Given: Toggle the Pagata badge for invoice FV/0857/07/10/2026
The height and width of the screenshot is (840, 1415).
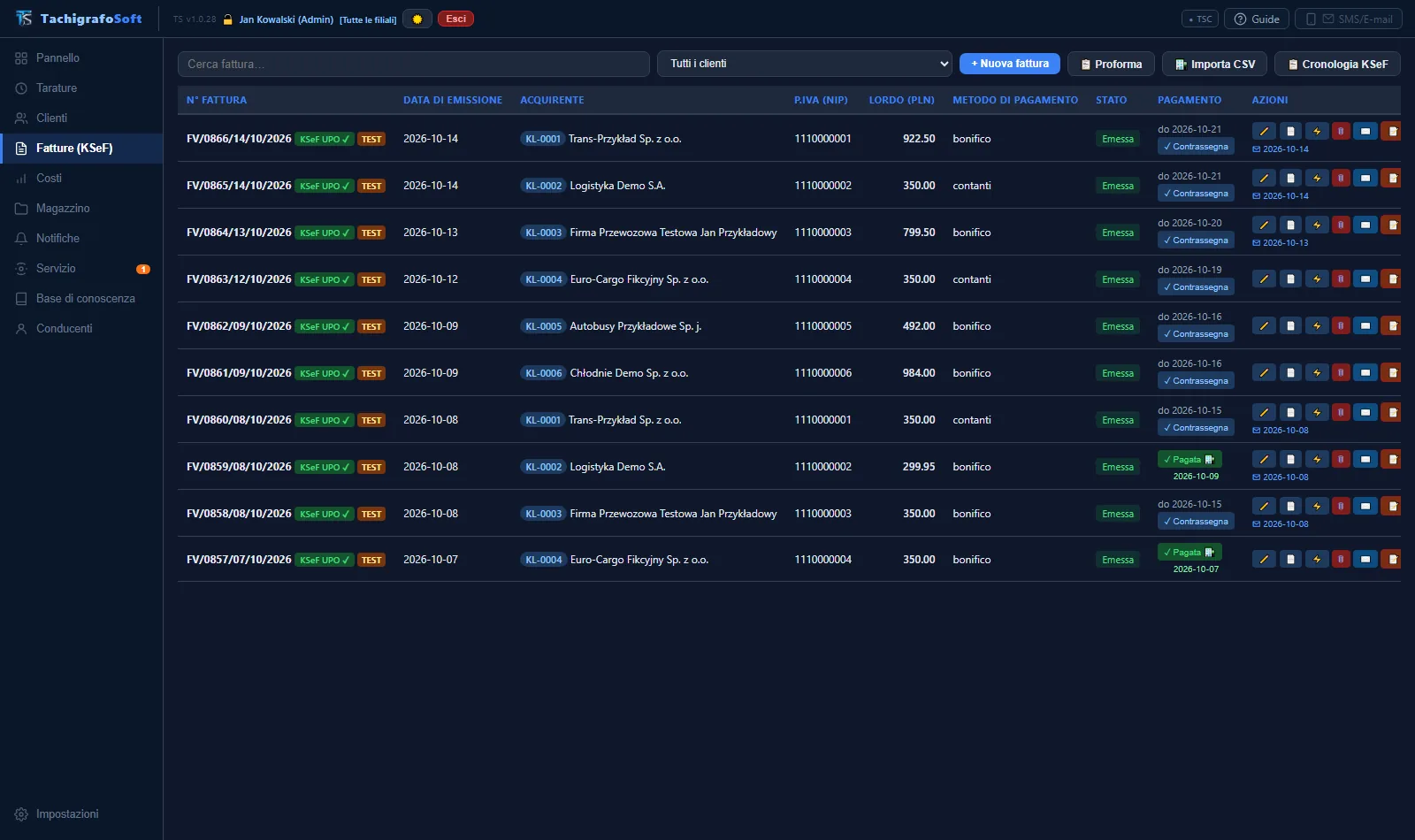Looking at the screenshot, I should point(1189,552).
